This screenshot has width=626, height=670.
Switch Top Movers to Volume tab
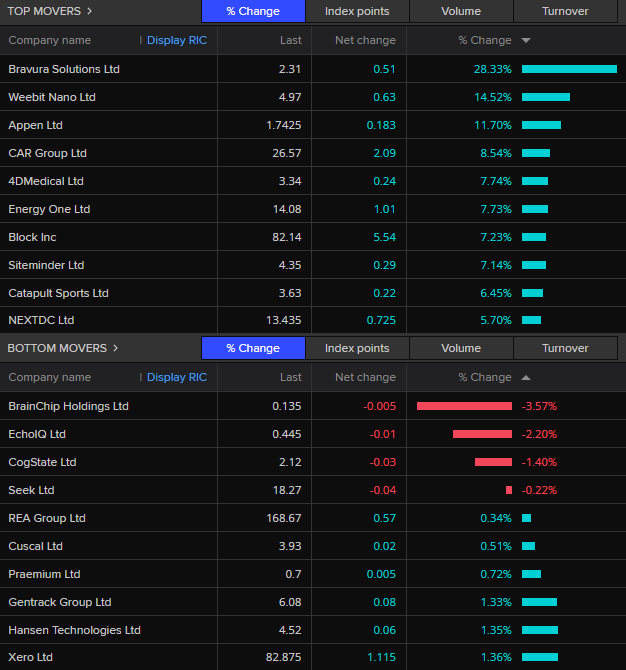pyautogui.click(x=461, y=12)
